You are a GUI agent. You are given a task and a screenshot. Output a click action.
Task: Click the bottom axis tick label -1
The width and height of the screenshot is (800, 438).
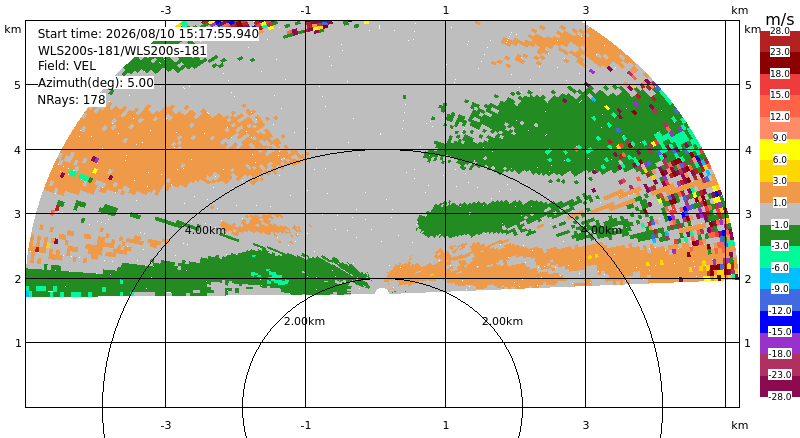[x=306, y=425]
